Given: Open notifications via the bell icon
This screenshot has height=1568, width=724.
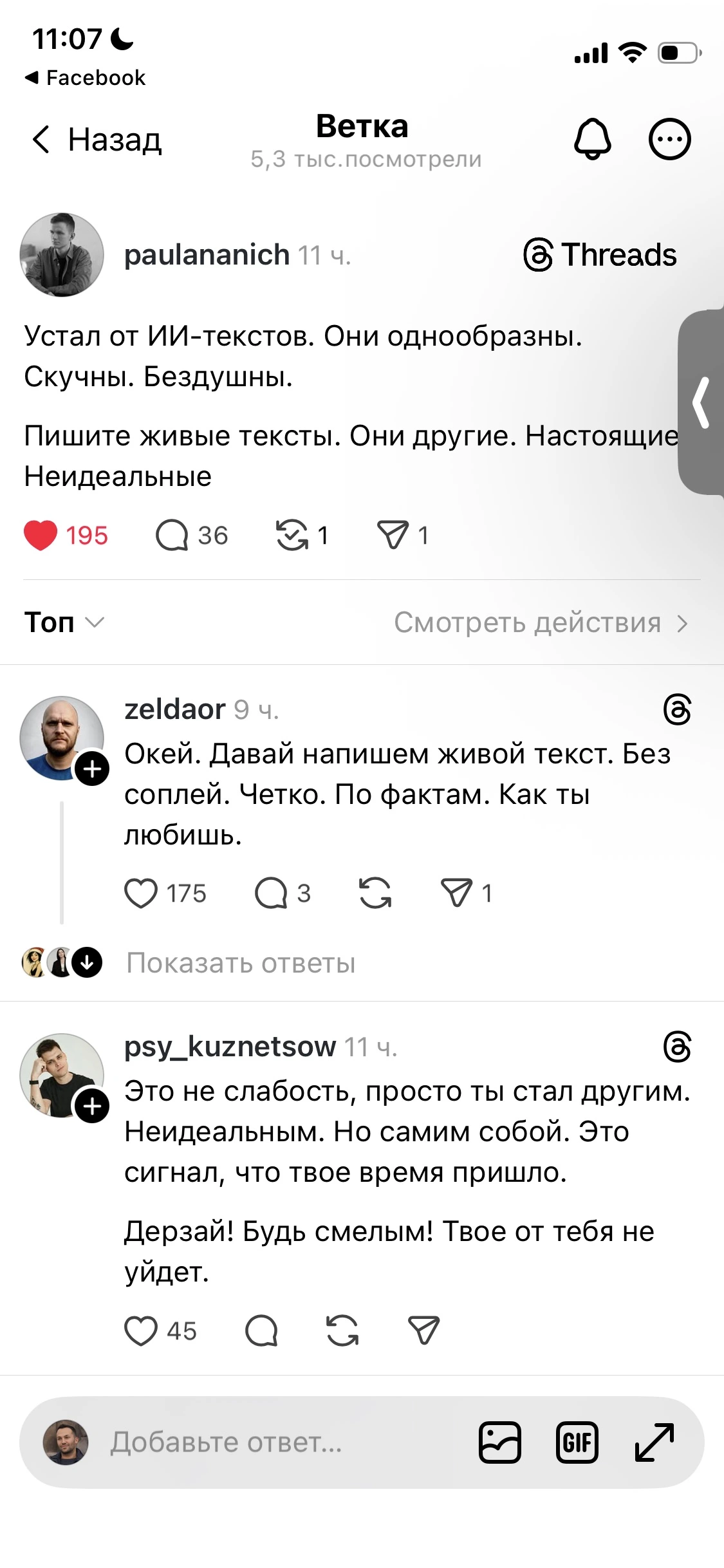Looking at the screenshot, I should (x=593, y=139).
